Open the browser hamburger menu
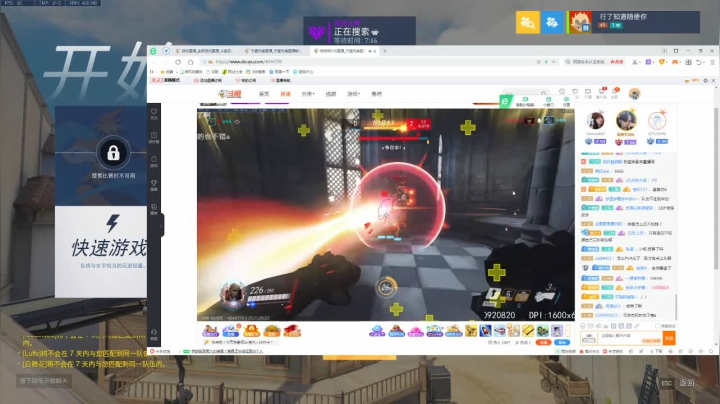The width and height of the screenshot is (720, 404). 712,62
